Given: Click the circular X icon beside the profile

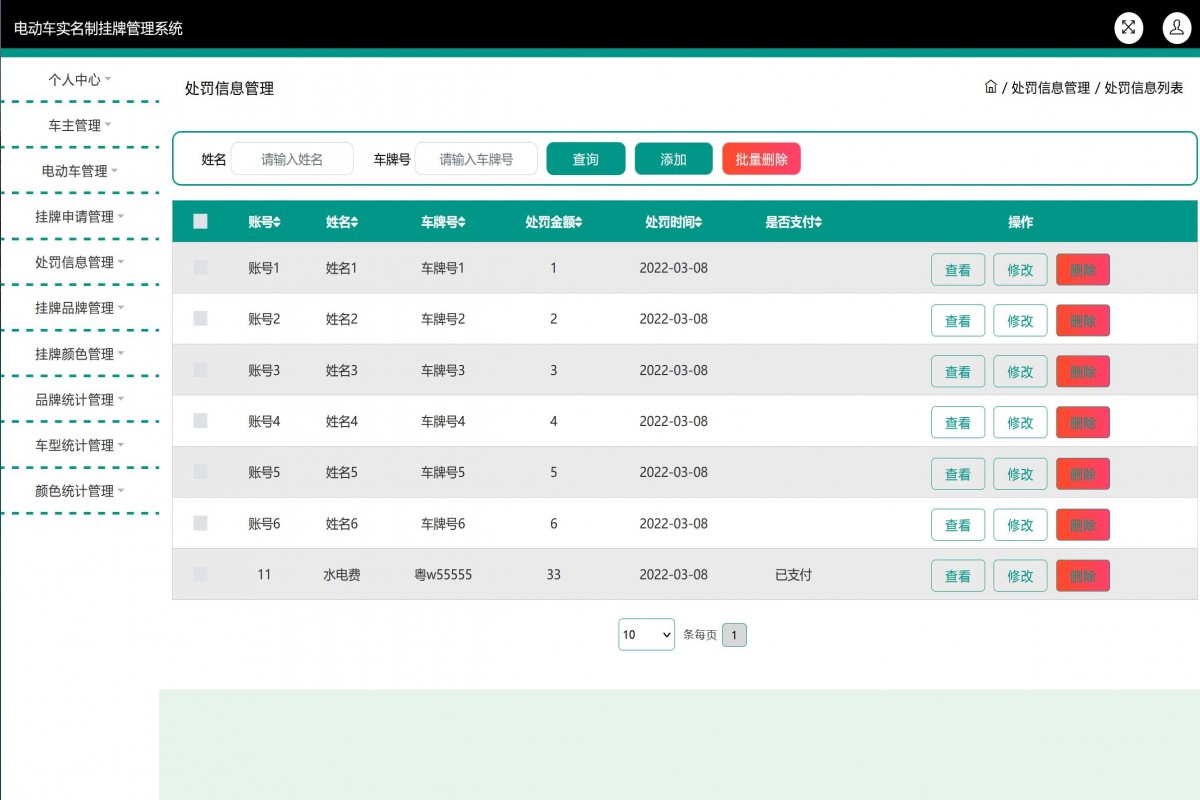Looking at the screenshot, I should point(1128,27).
